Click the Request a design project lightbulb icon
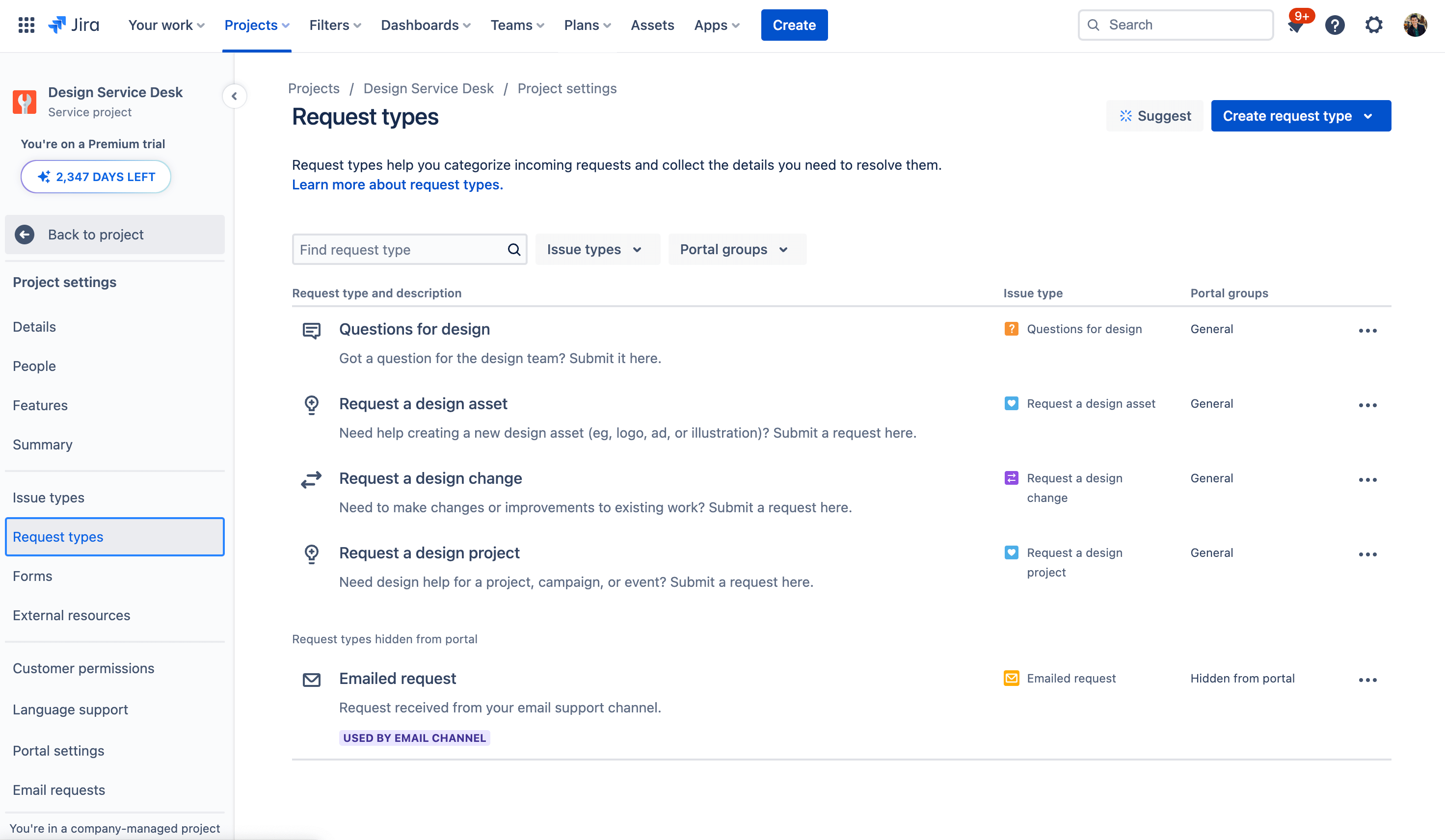 [310, 553]
